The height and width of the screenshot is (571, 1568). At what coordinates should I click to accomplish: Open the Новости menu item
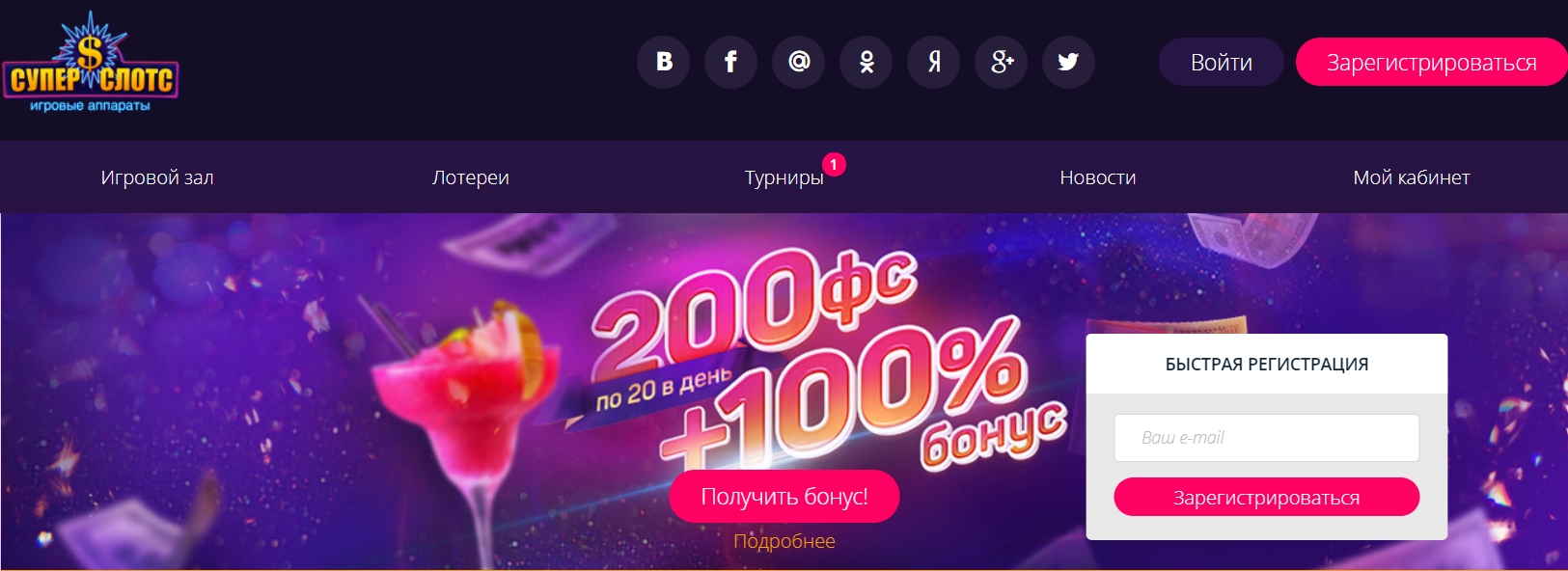1098,177
